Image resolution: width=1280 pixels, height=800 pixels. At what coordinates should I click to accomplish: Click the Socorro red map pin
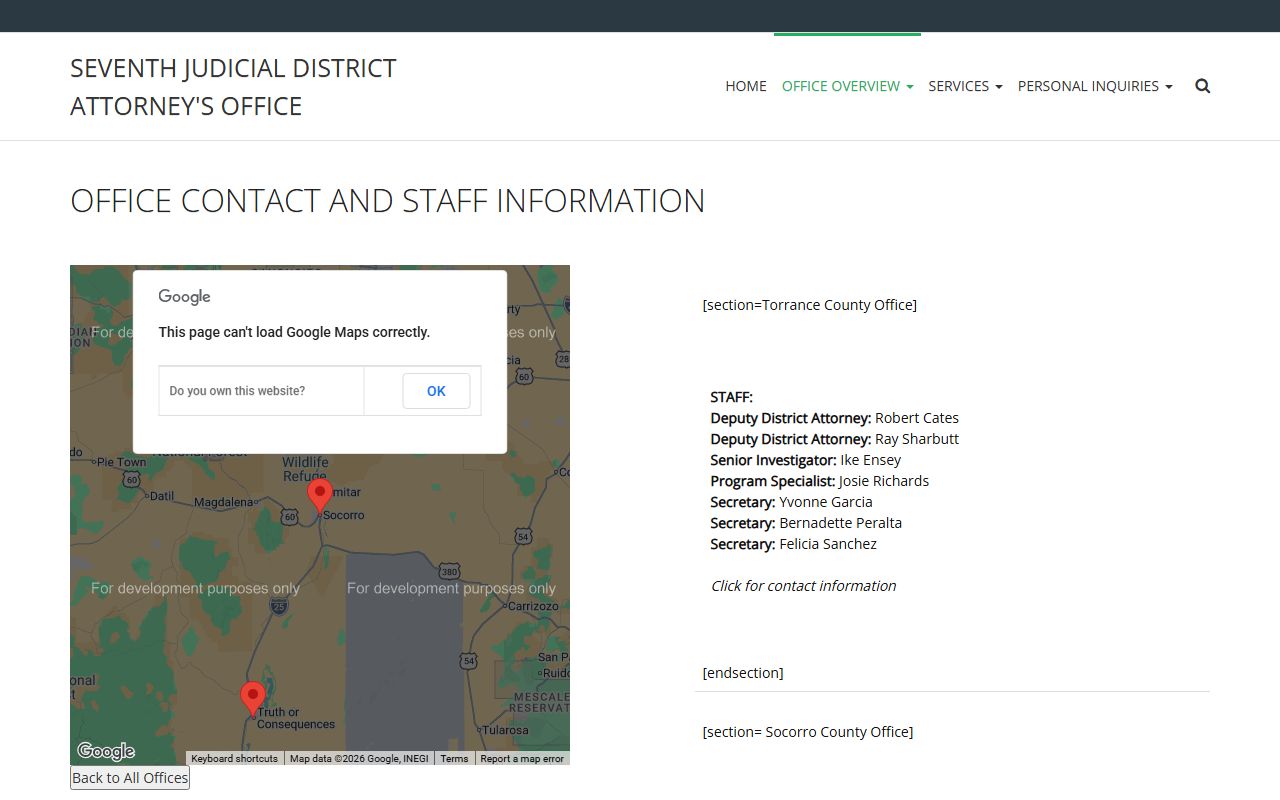(319, 495)
